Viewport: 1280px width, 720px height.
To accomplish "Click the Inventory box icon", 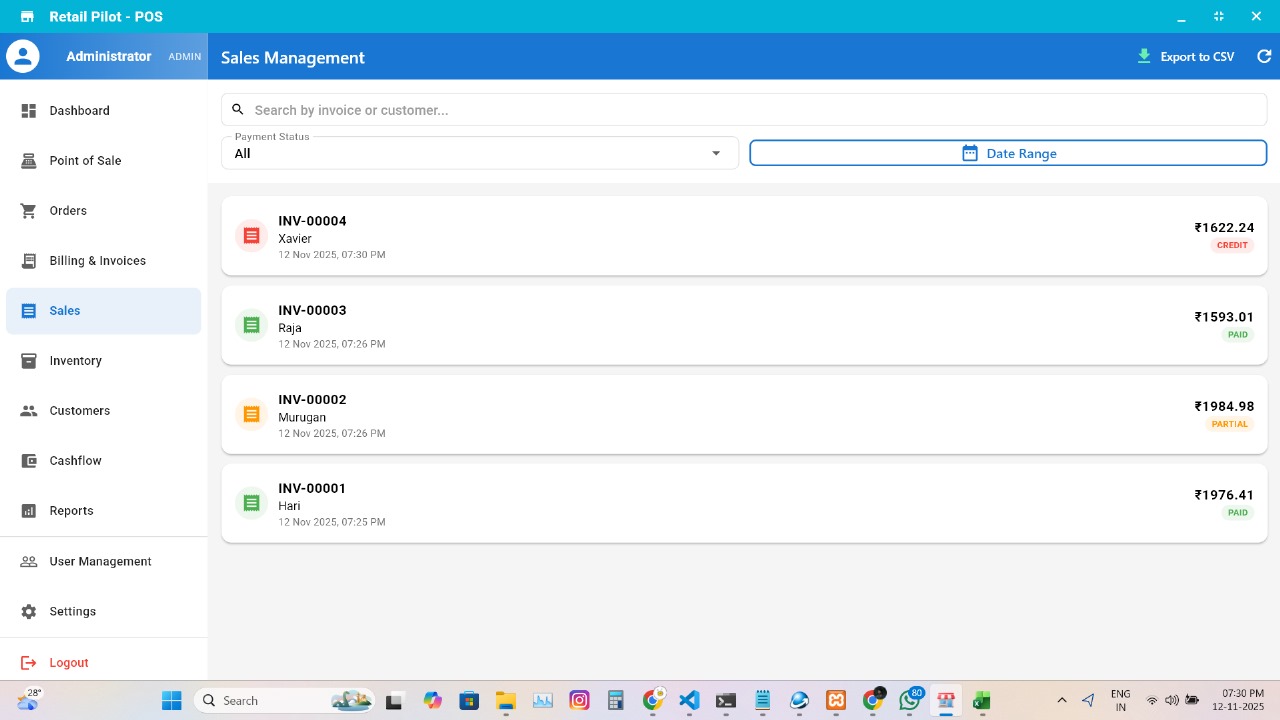I will pos(29,361).
